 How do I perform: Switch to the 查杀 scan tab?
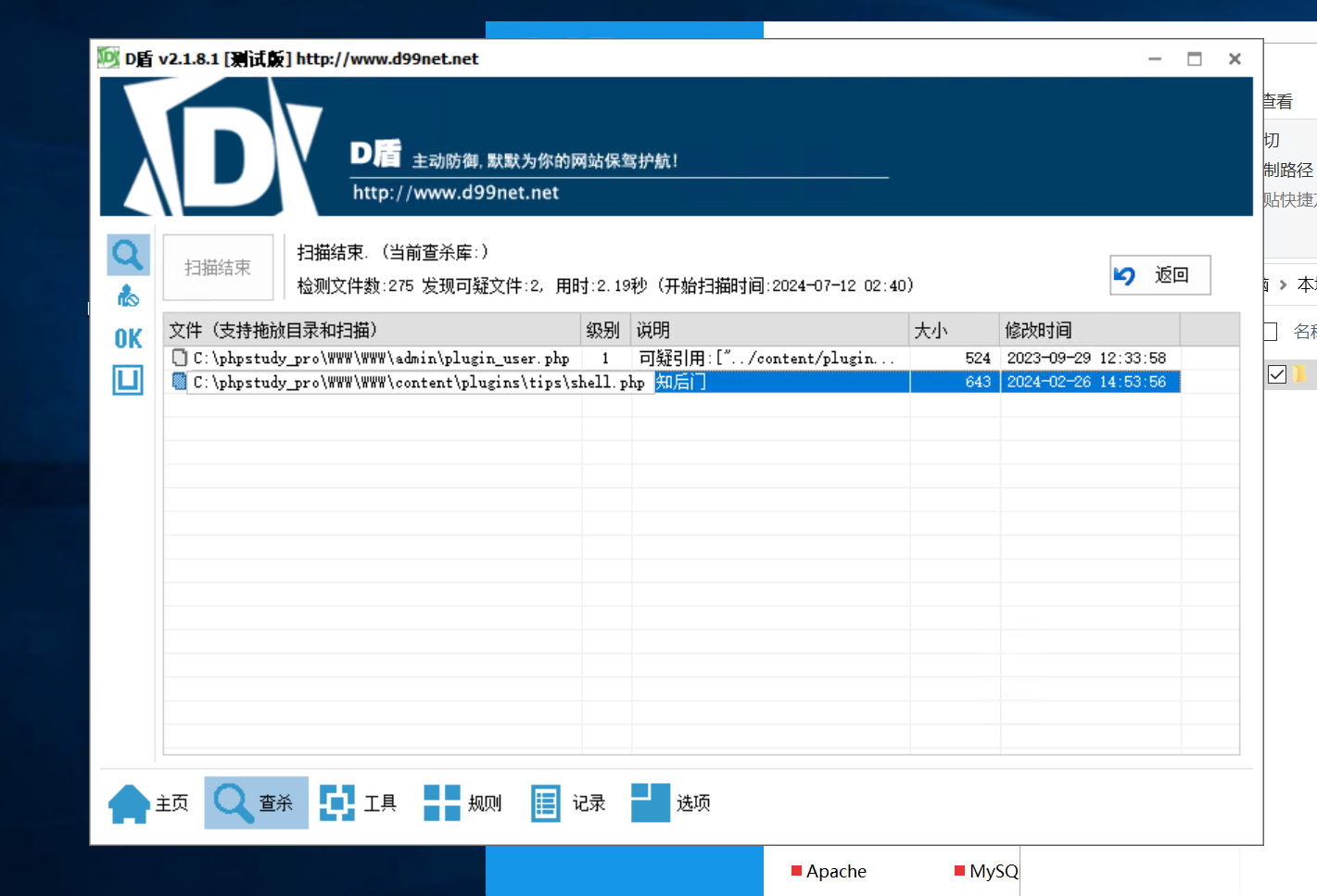point(256,802)
